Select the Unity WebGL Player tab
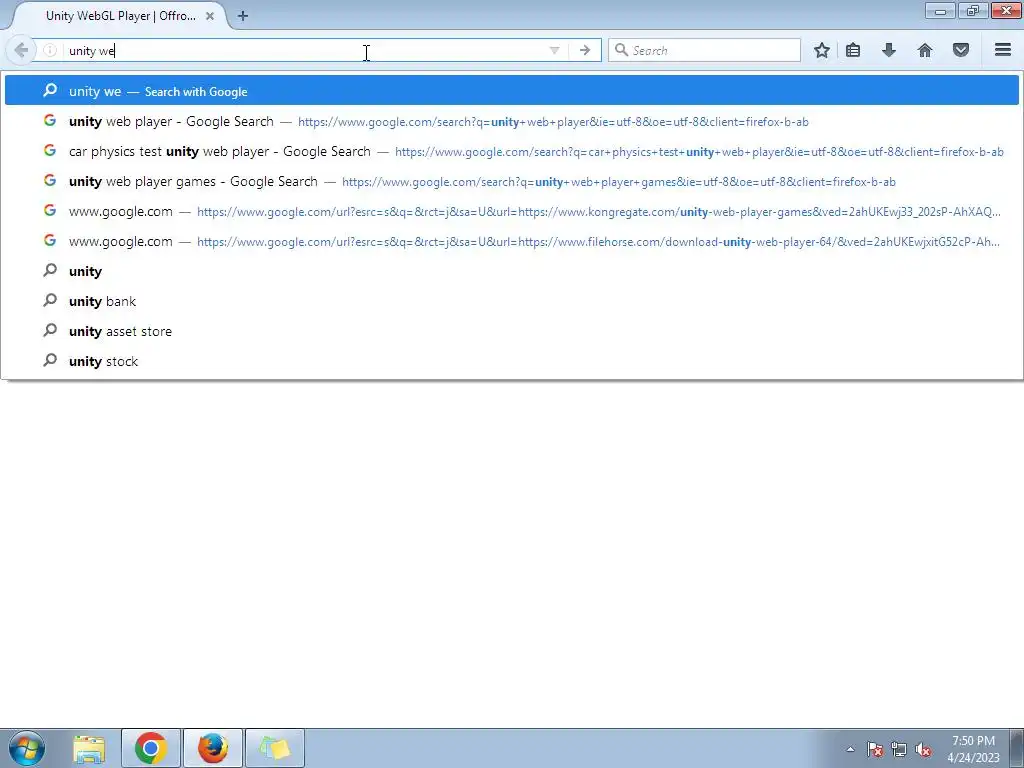 [x=121, y=16]
